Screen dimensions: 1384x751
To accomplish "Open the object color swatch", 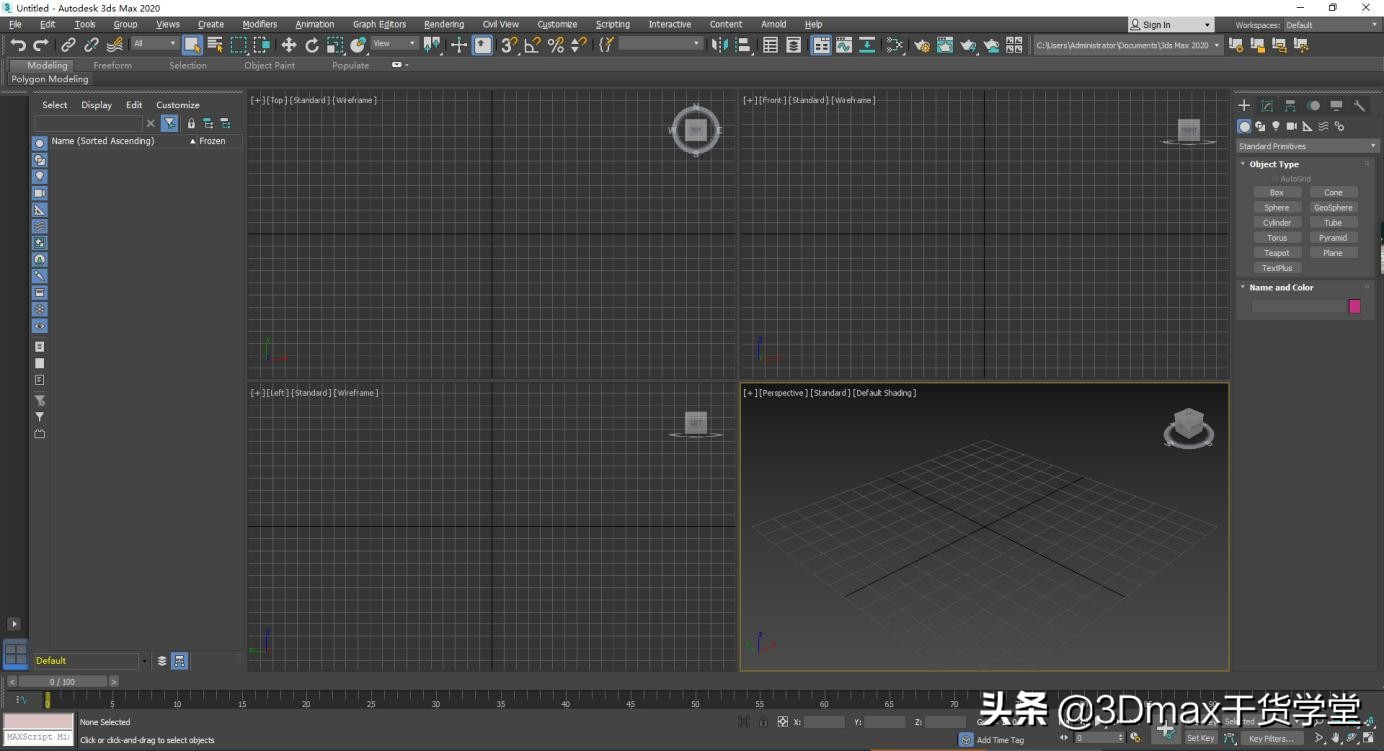I will (1355, 306).
